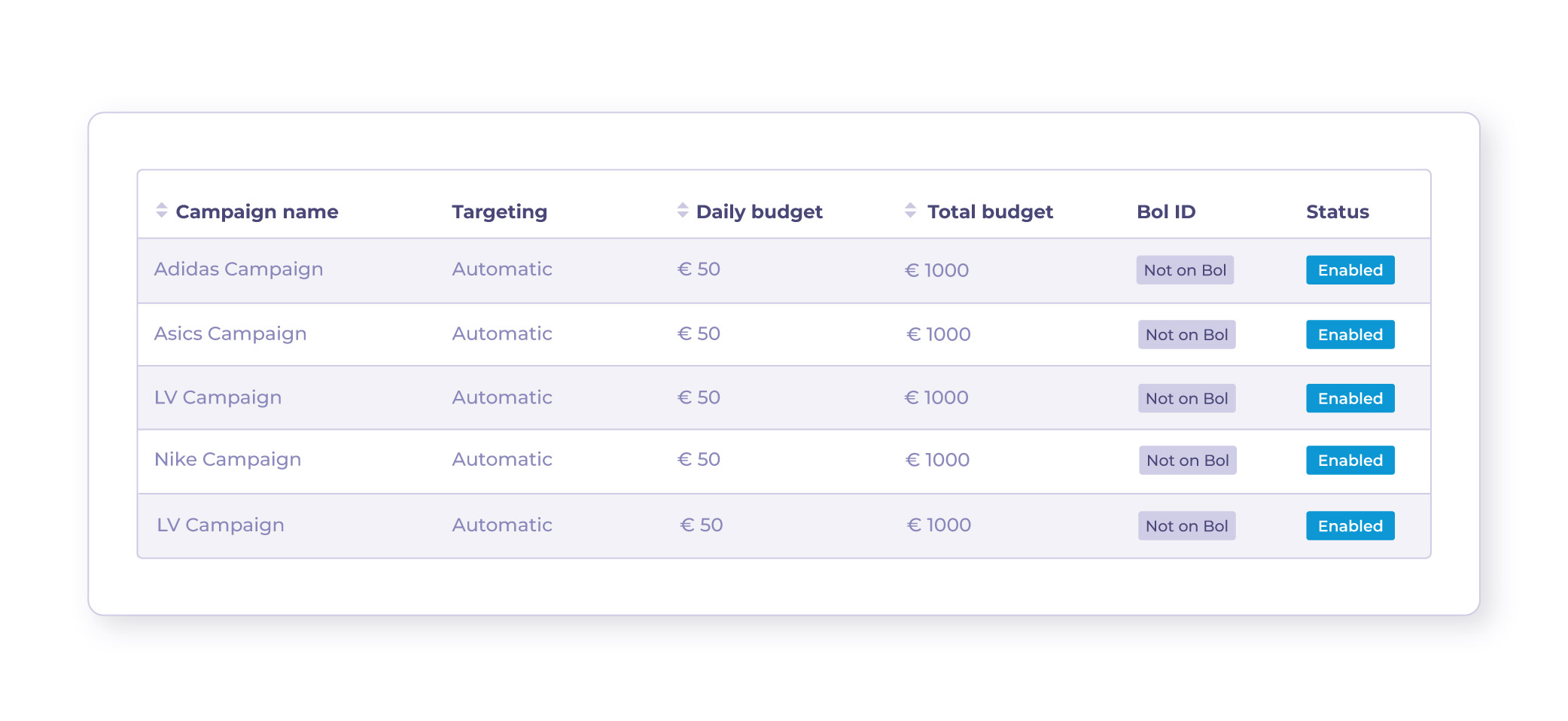Click the Targeting column header

click(499, 212)
